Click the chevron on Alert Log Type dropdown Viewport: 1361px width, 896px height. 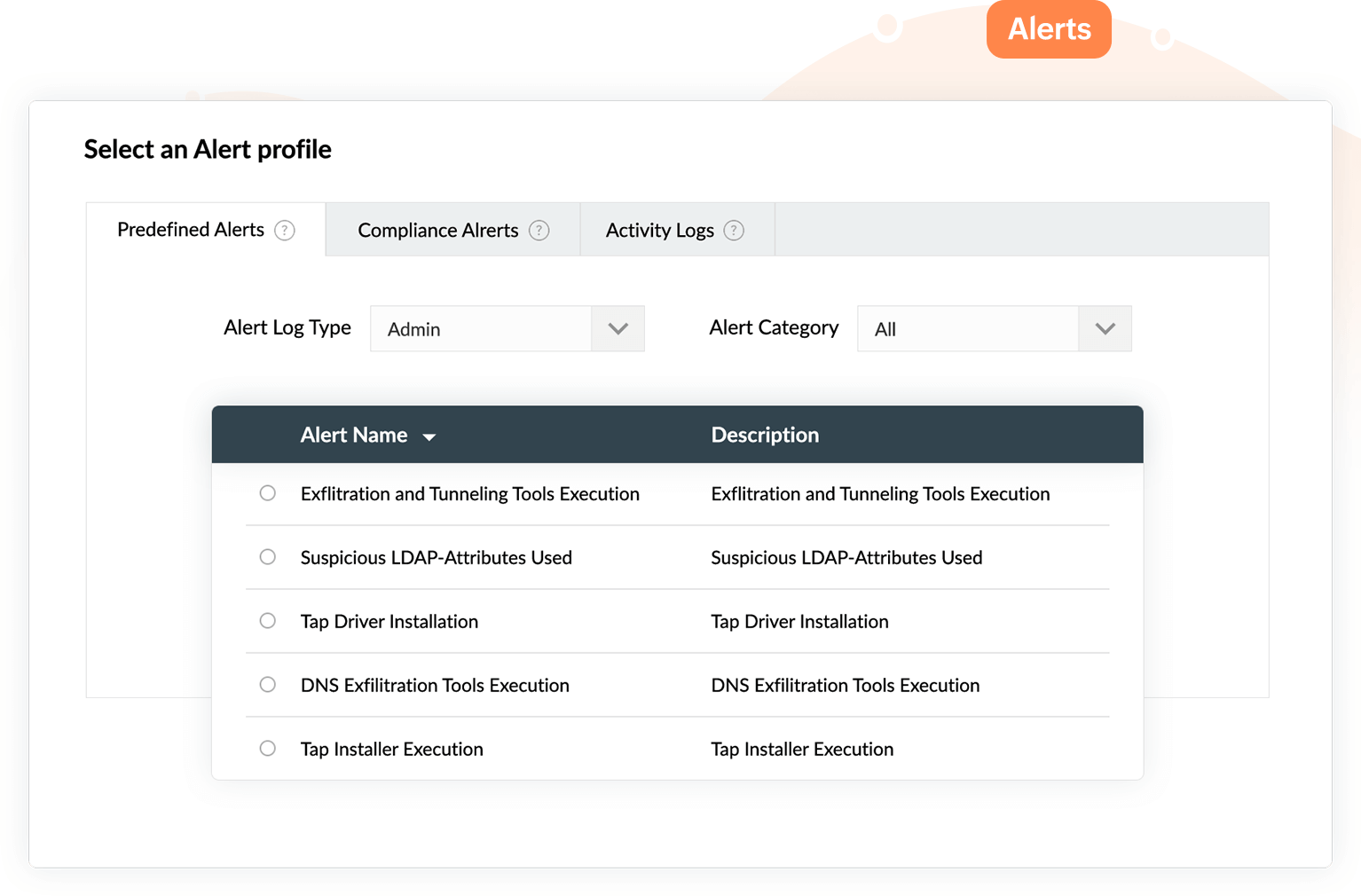(618, 328)
